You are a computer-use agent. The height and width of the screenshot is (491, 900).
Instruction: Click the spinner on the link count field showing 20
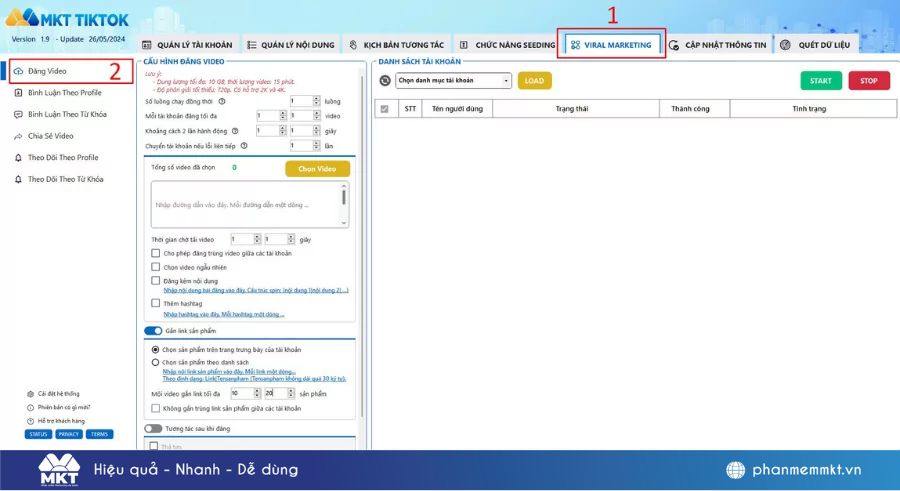[x=291, y=393]
